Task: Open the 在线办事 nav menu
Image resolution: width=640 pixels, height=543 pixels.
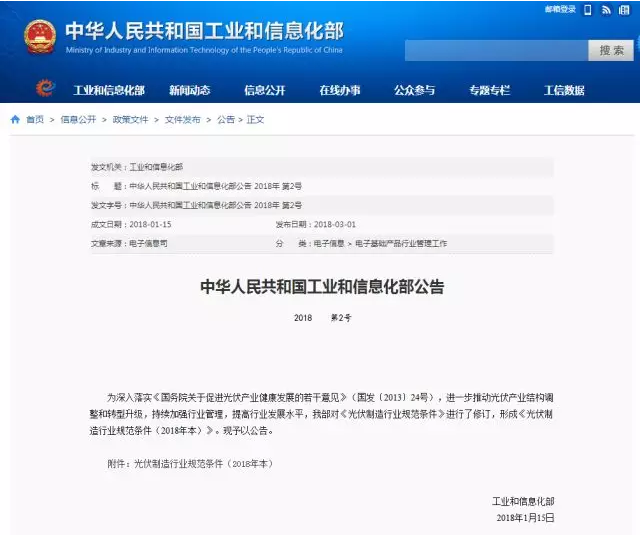Action: click(x=340, y=90)
